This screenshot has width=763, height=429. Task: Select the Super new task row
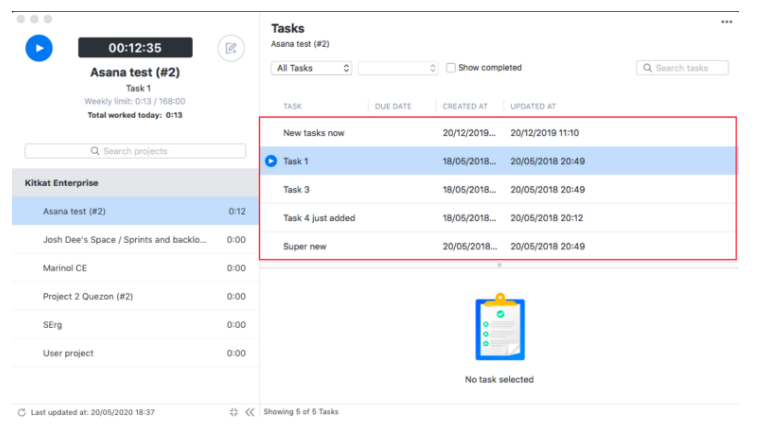(x=305, y=246)
